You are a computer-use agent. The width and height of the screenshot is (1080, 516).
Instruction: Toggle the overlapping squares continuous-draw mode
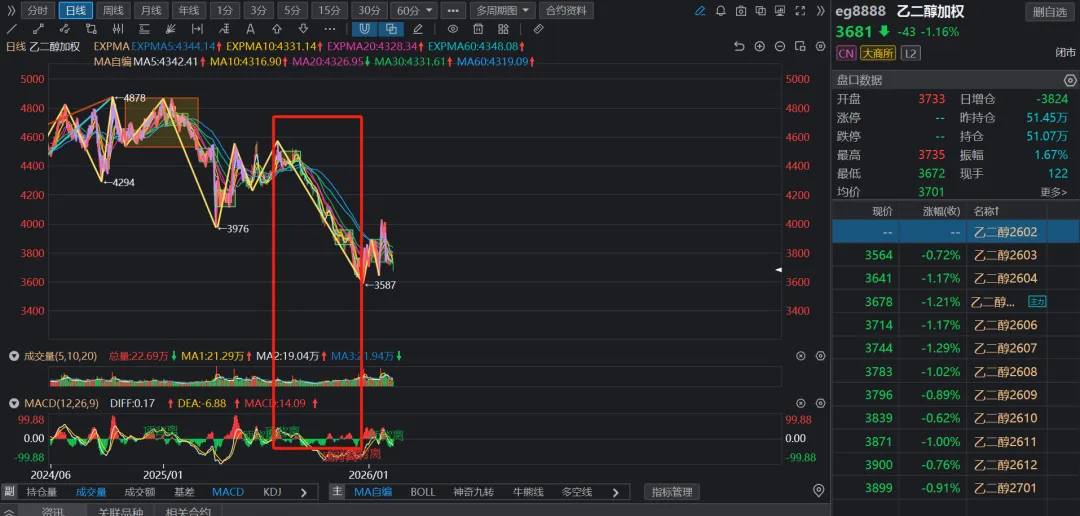[391, 28]
